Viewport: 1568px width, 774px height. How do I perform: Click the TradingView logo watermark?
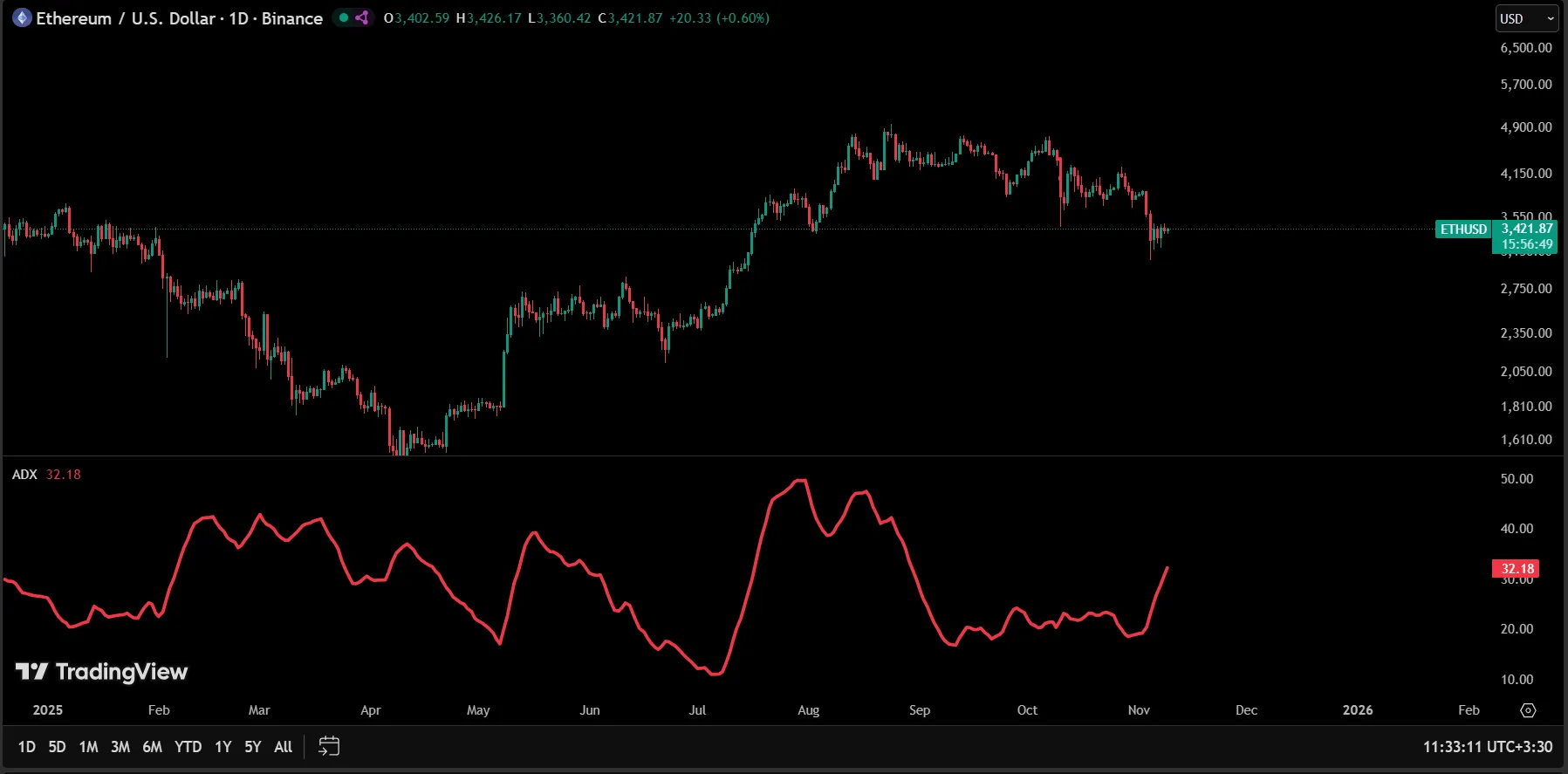[x=102, y=671]
